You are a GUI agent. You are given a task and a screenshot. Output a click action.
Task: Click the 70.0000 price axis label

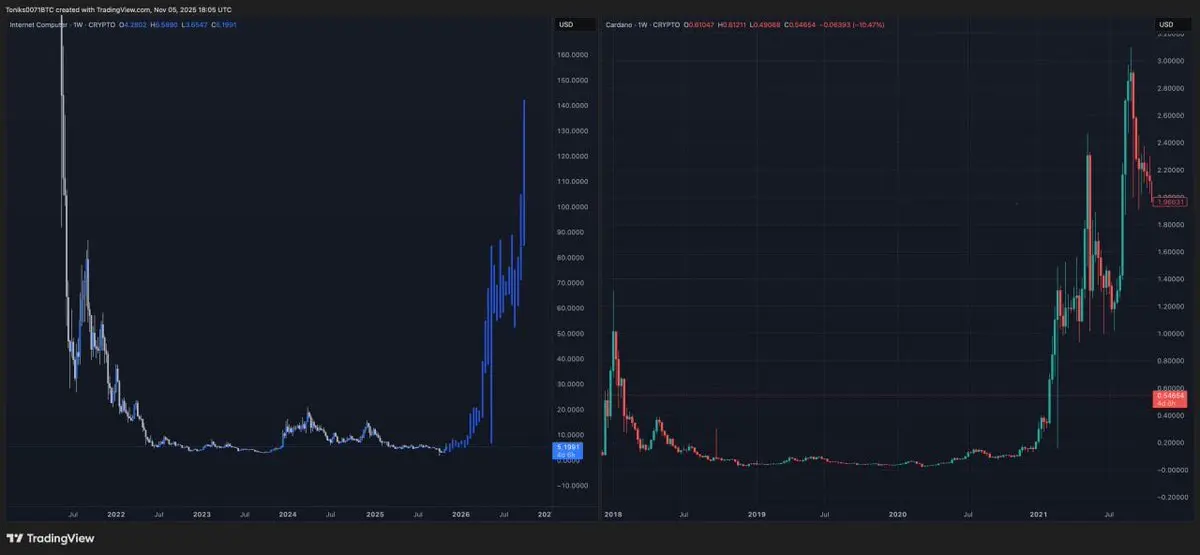click(572, 283)
